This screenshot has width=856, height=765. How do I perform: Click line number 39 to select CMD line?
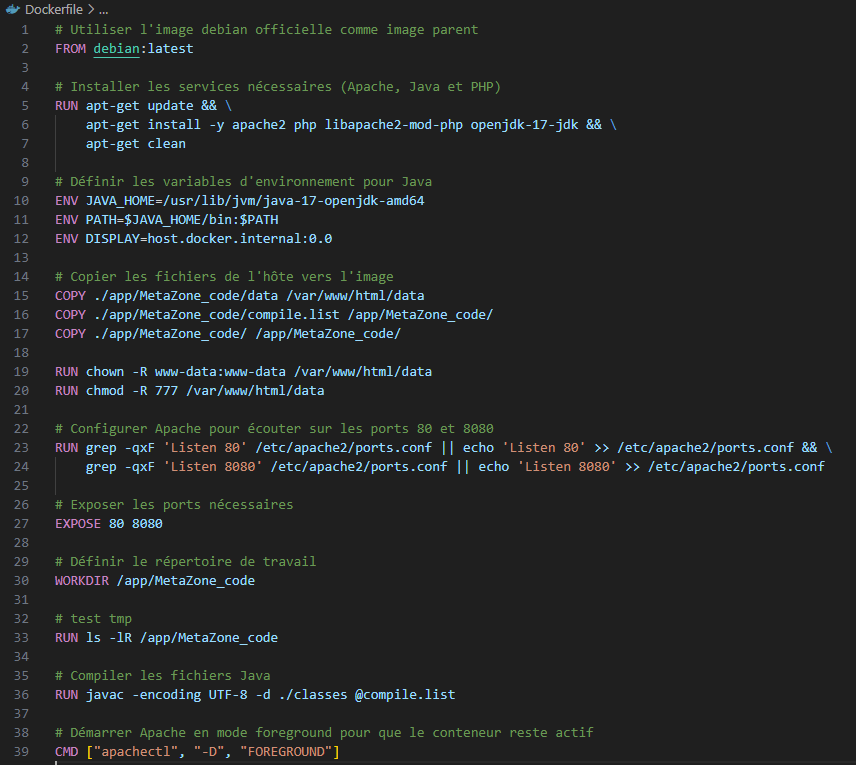click(21, 751)
